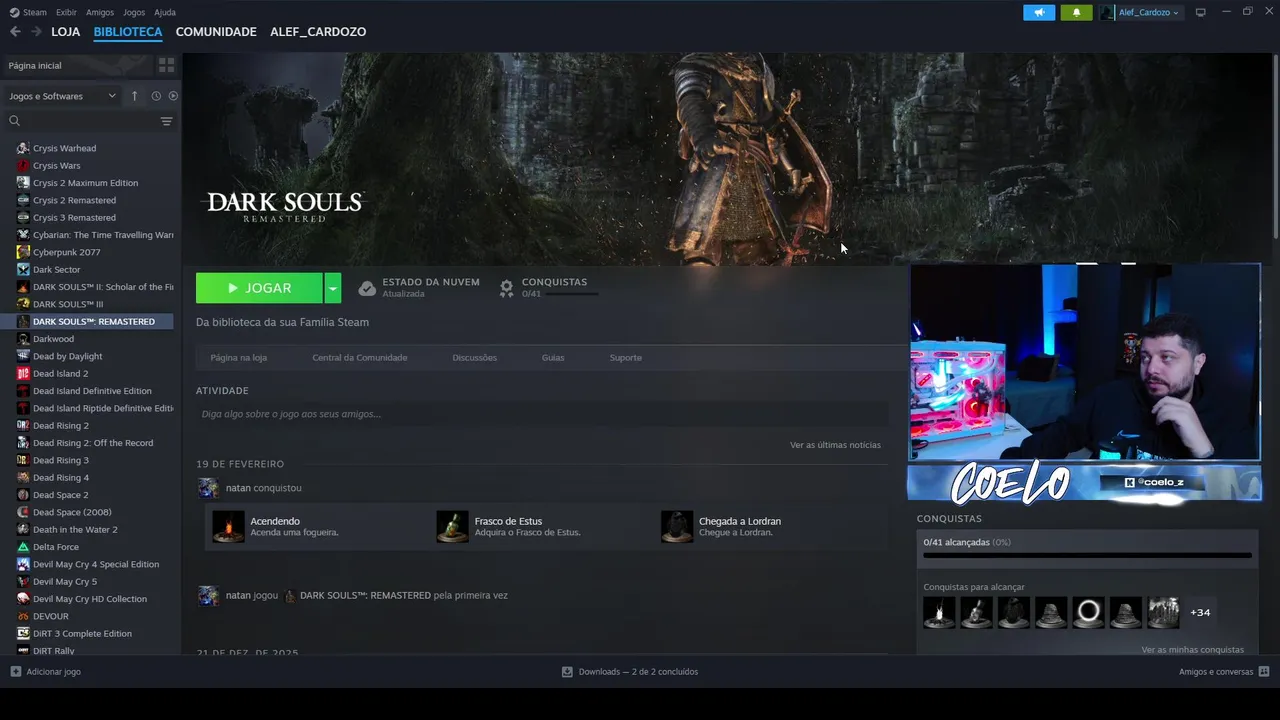Click the 0/41 achievements progress bar
1280x720 pixels.
(1087, 555)
